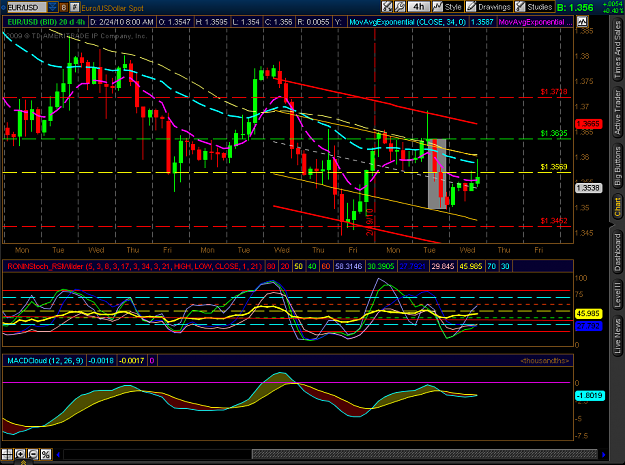Click the cyan -1.8019 MACD value bubble
This screenshot has width=625, height=465.
pos(590,396)
